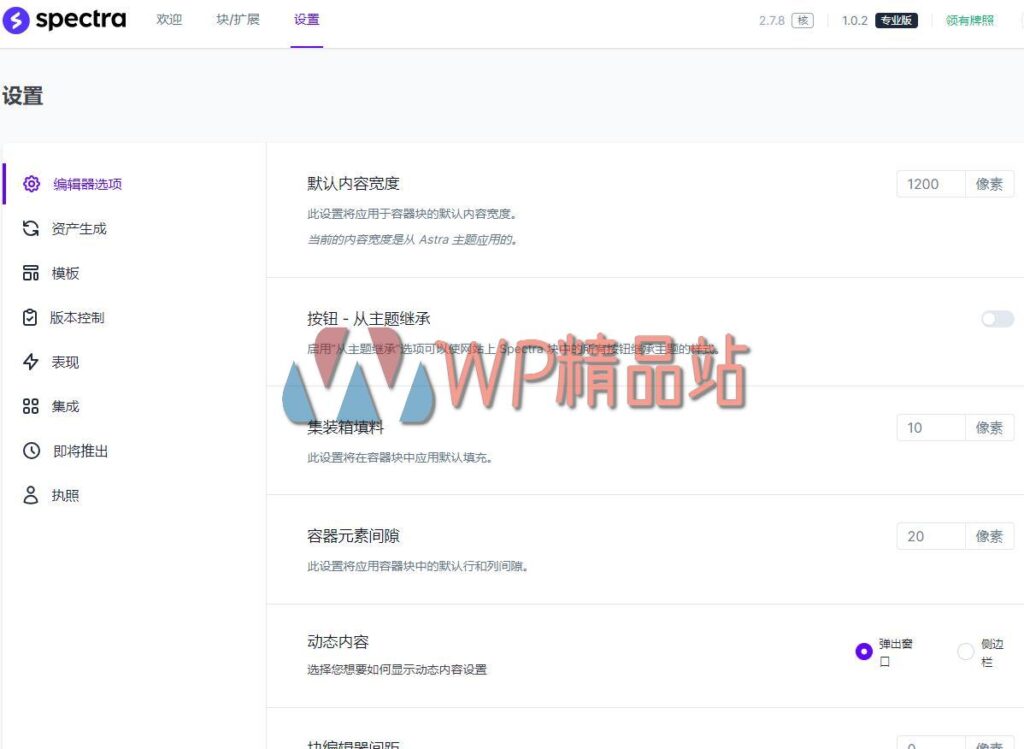Image resolution: width=1024 pixels, height=749 pixels.
Task: Click inside the 1200 width input field
Action: coord(930,184)
